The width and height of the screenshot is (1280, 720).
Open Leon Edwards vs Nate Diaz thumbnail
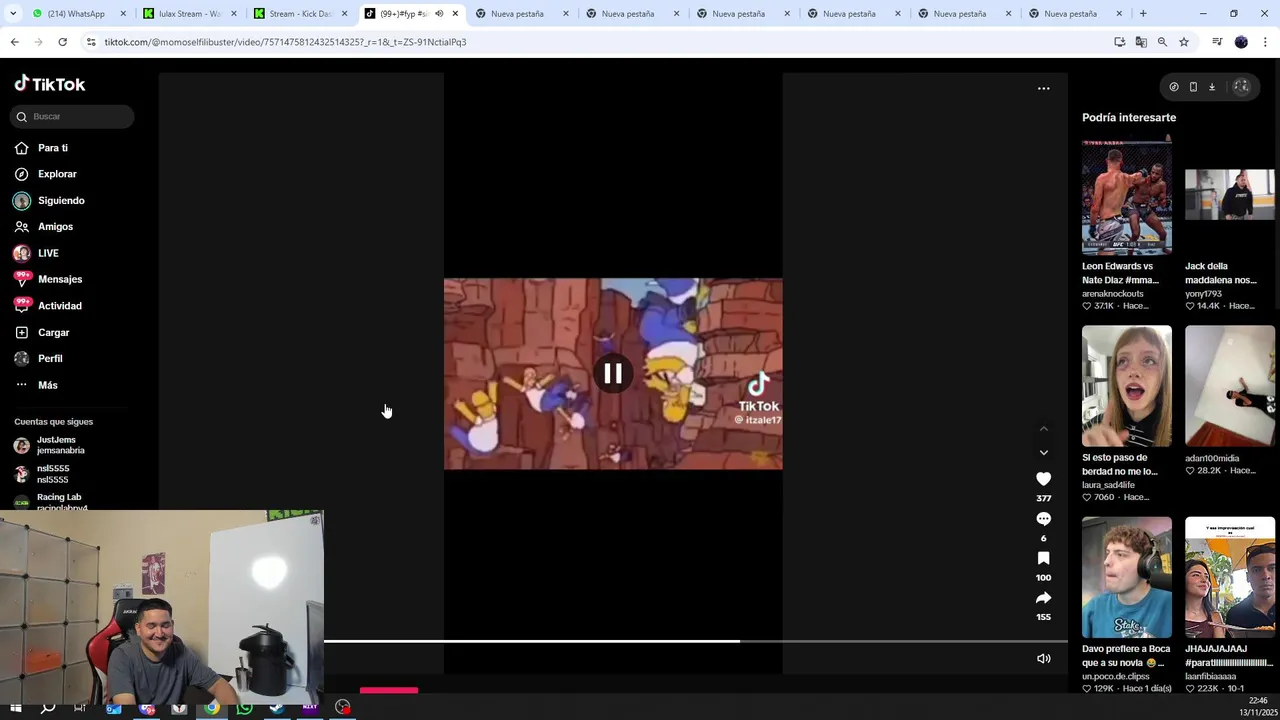point(1126,196)
